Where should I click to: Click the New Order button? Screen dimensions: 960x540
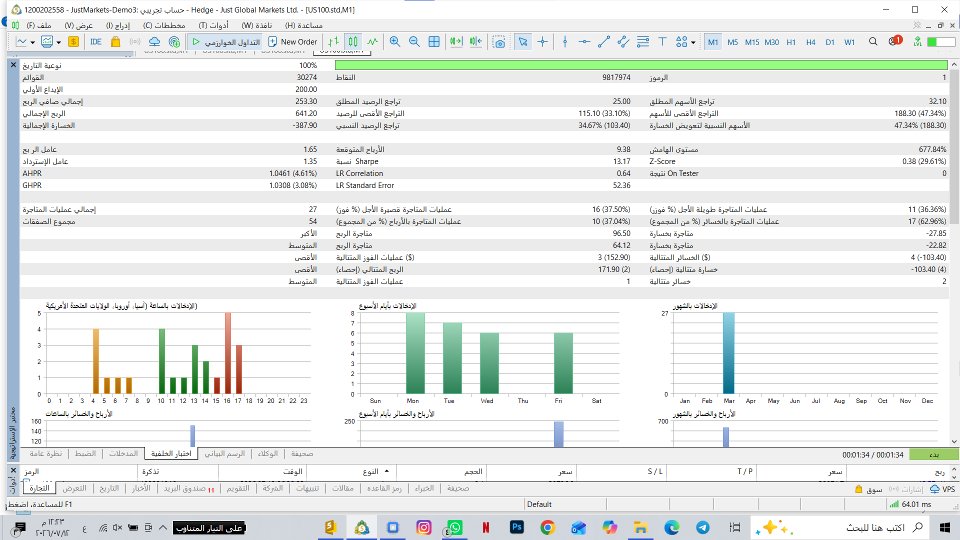pyautogui.click(x=293, y=42)
